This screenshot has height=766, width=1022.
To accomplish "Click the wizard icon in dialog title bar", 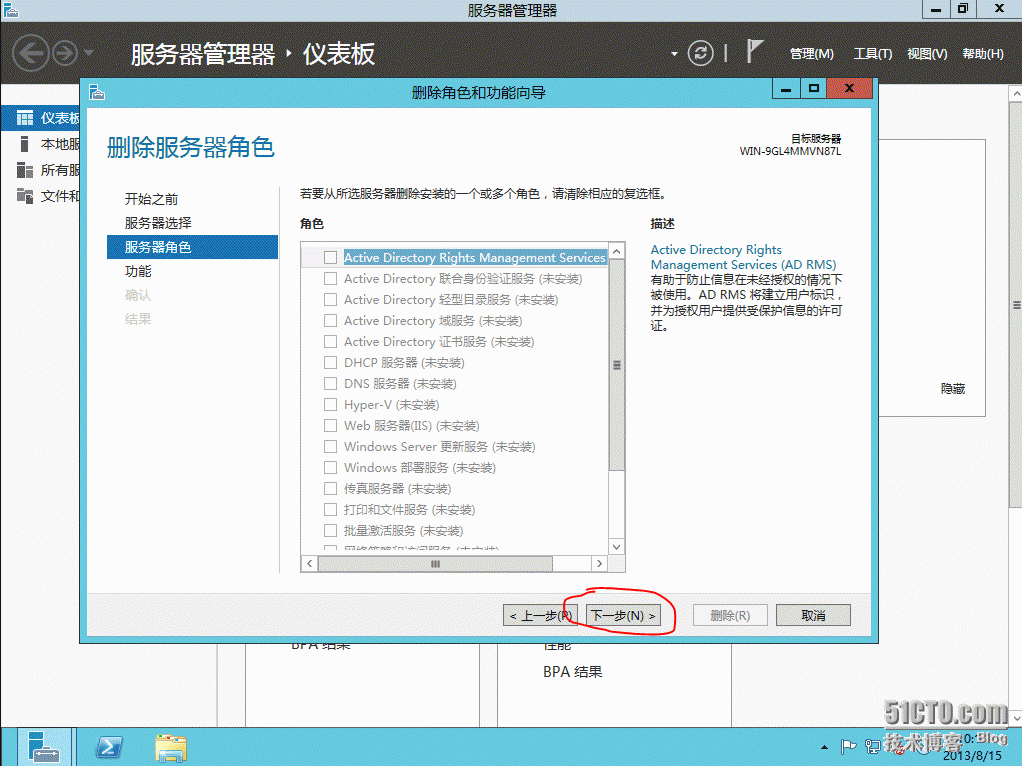I will (97, 93).
